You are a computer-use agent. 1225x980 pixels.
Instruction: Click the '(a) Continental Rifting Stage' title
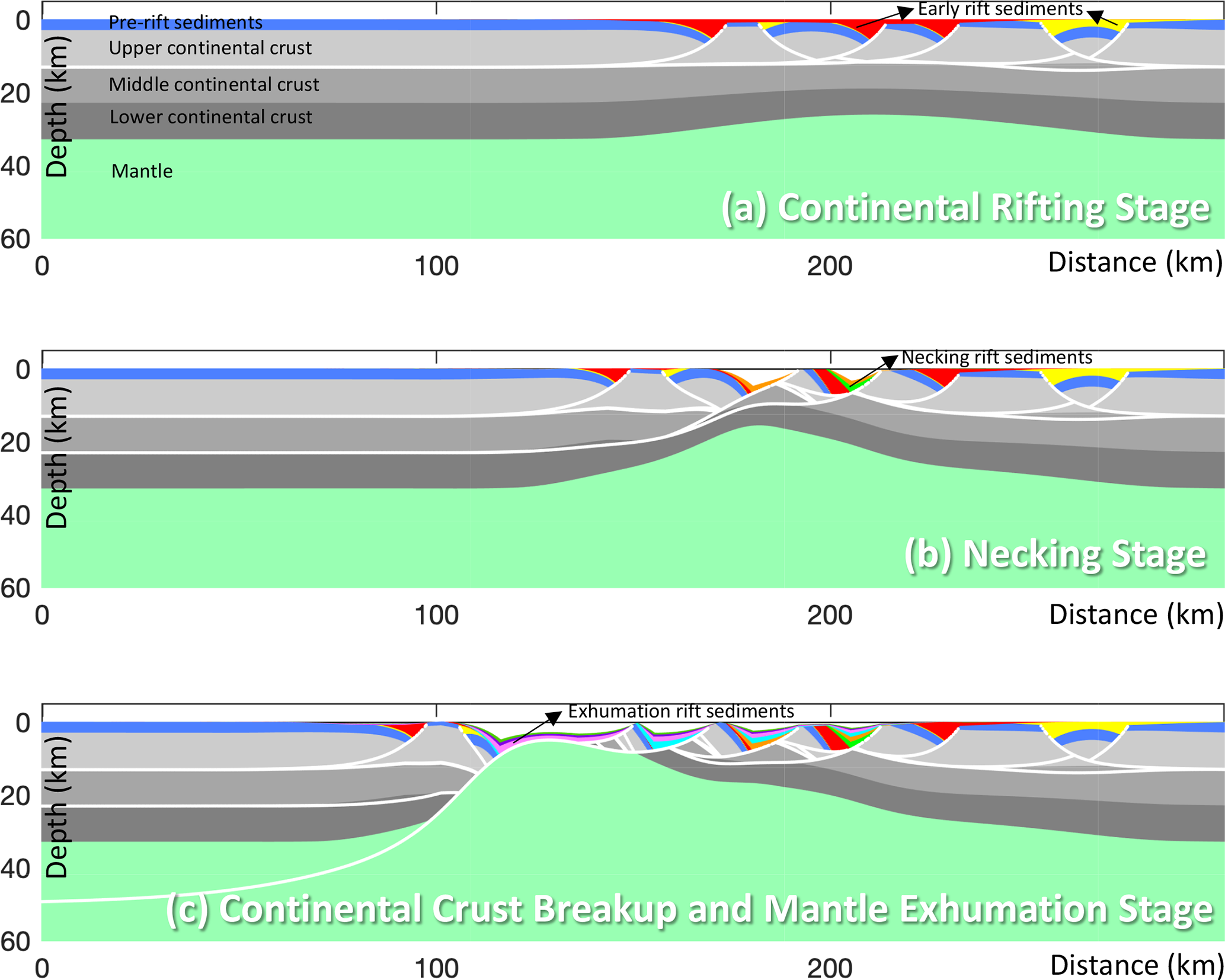[965, 209]
